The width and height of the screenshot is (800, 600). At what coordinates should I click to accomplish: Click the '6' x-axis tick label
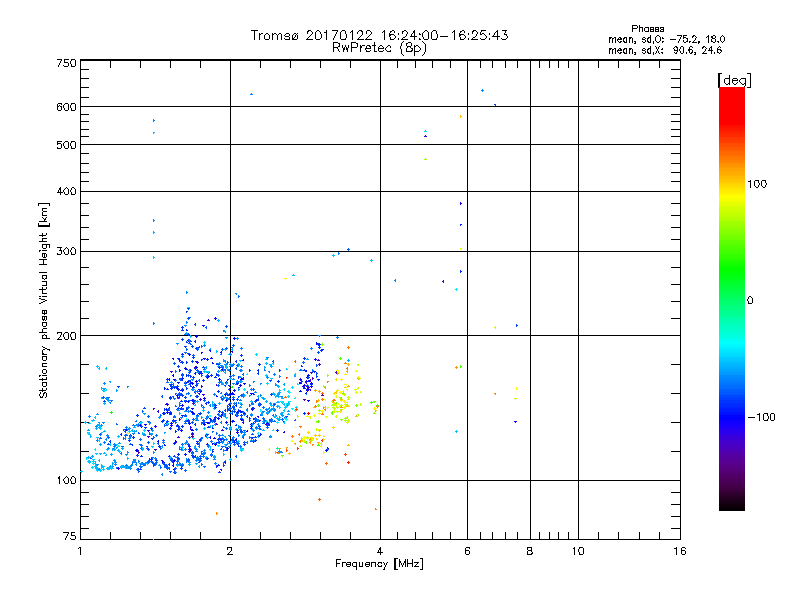(467, 551)
